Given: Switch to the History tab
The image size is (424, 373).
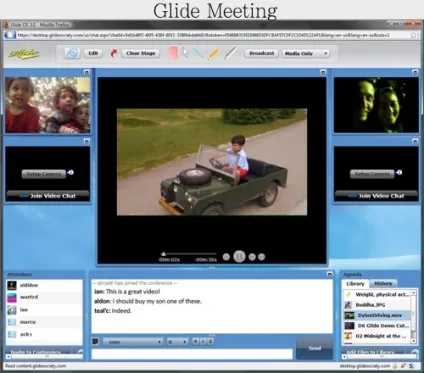Looking at the screenshot, I should [x=383, y=284].
